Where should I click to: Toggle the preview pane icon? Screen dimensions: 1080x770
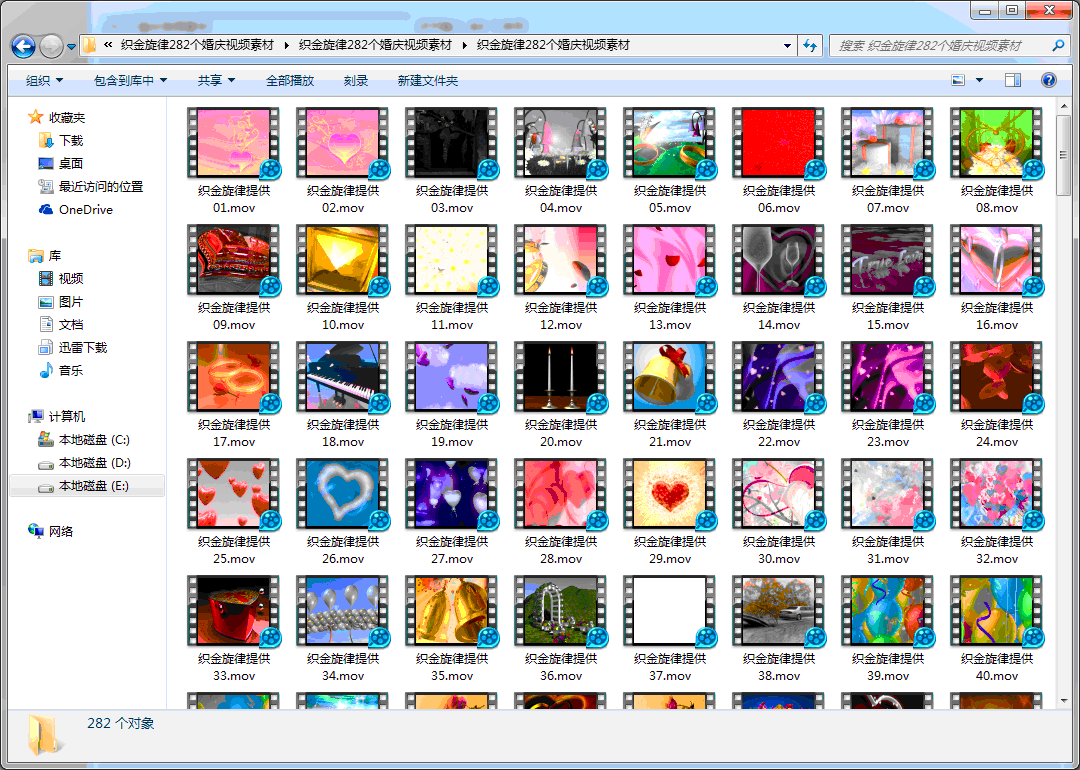1013,80
